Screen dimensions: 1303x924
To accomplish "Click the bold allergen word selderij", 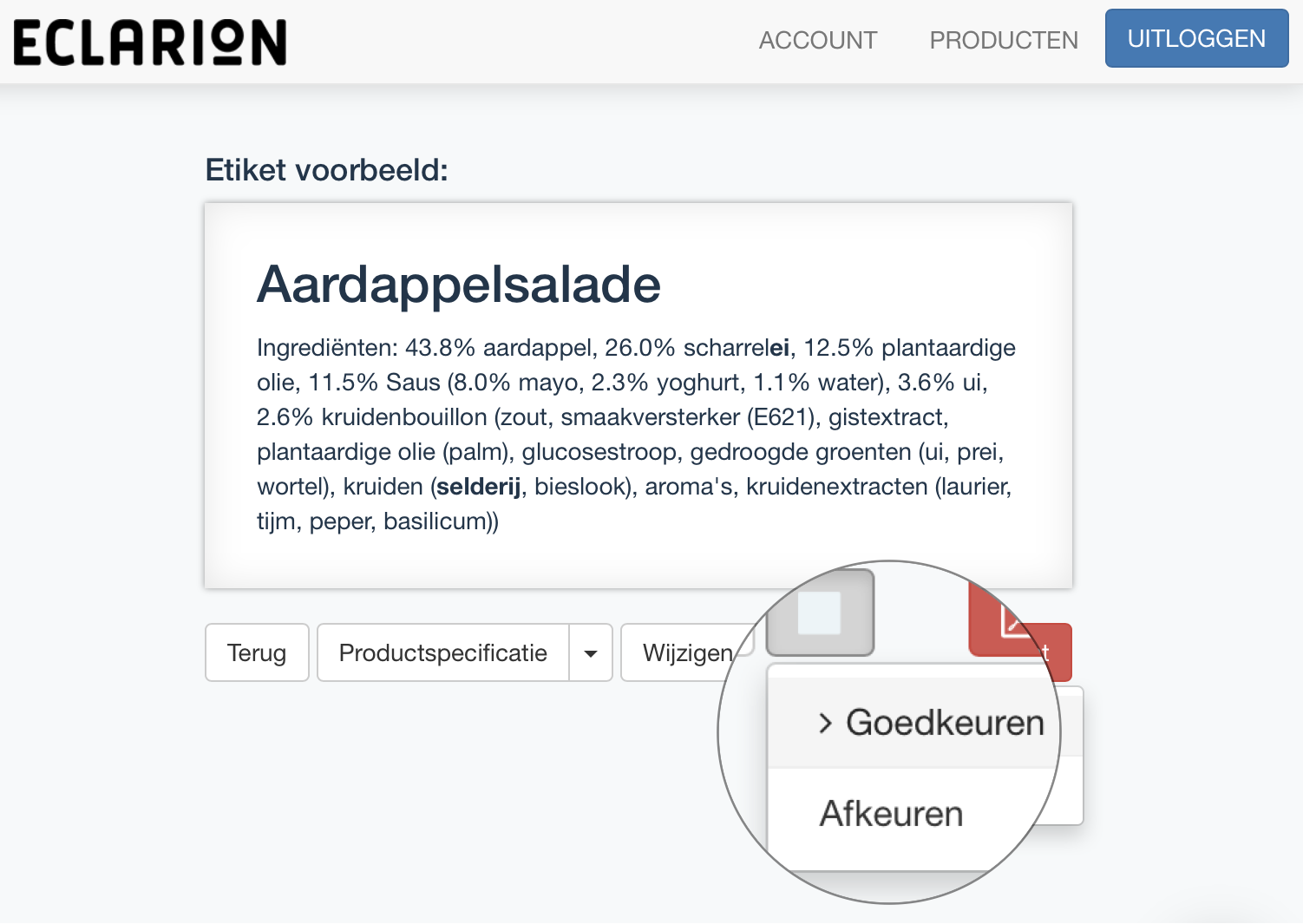I will click(x=479, y=487).
